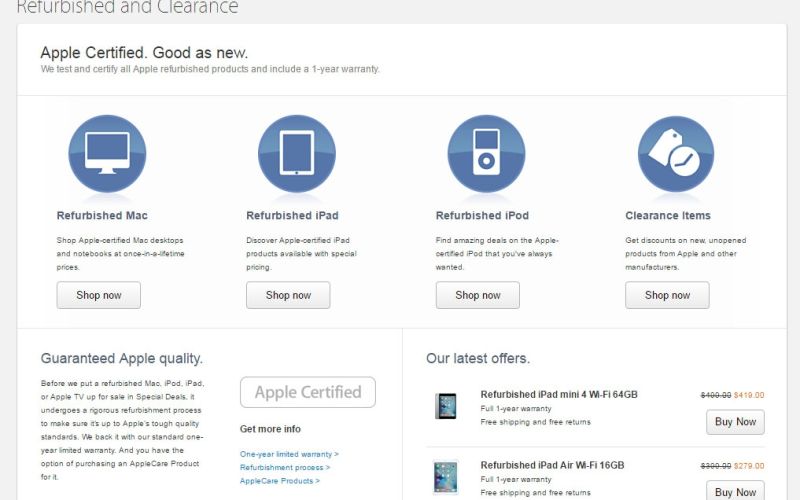This screenshot has height=500, width=800.
Task: Buy the Refurbished iPad Air 16GB
Action: pyautogui.click(x=736, y=491)
